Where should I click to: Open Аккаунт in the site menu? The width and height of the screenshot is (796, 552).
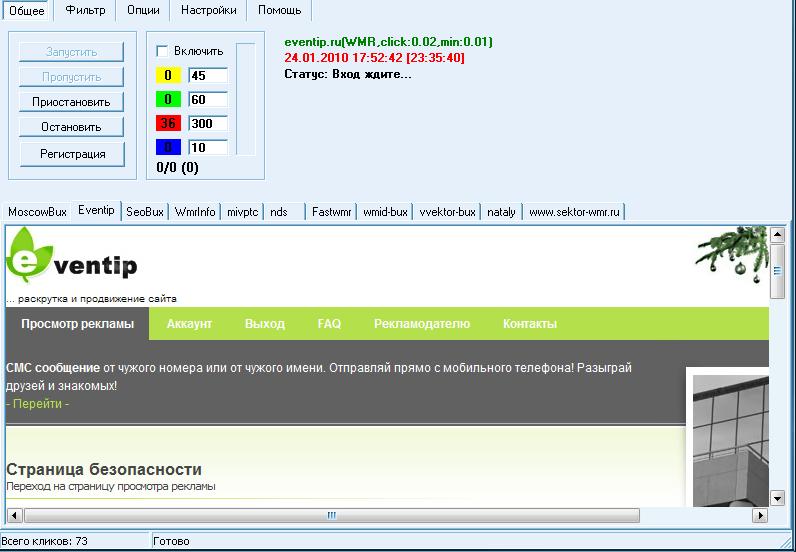point(189,323)
